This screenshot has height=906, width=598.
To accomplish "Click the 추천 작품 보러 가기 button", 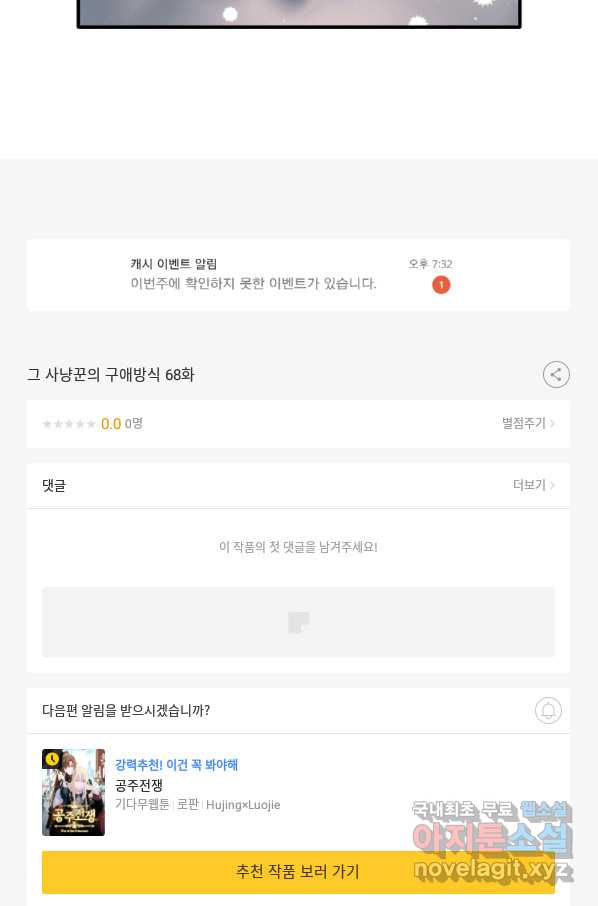I will tap(298, 871).
